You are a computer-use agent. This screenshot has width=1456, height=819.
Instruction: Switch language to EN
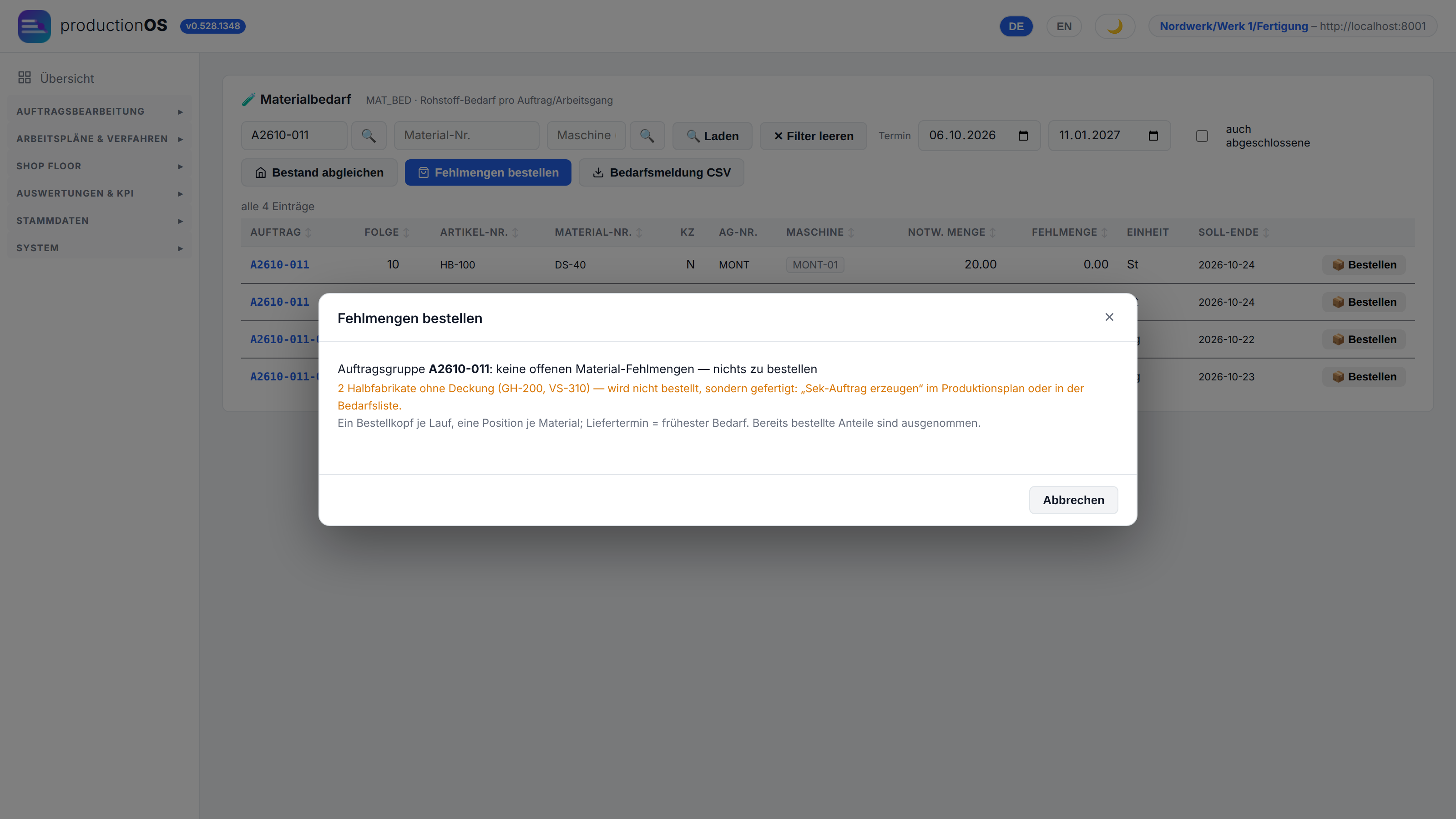click(1064, 26)
